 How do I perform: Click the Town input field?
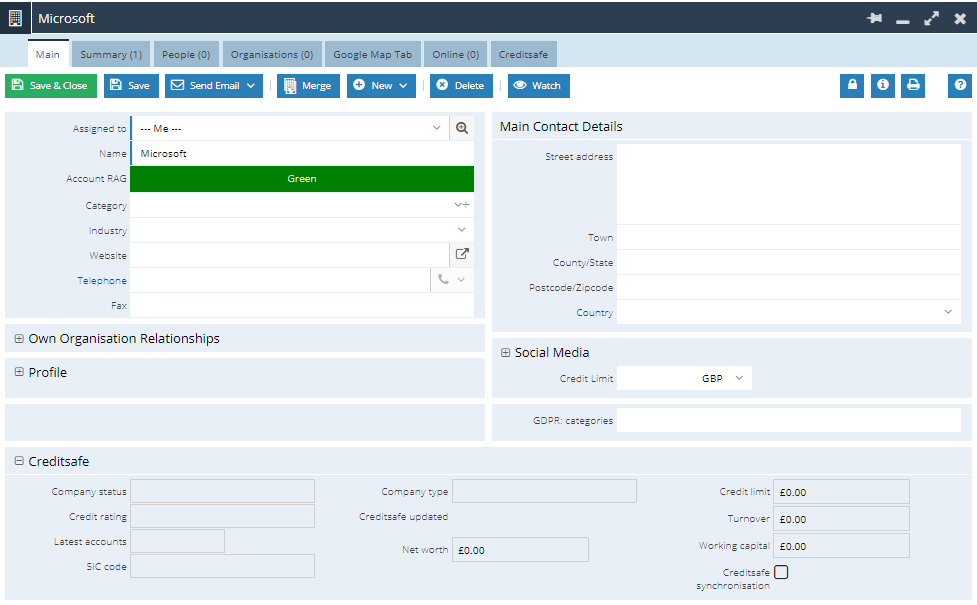click(789, 237)
